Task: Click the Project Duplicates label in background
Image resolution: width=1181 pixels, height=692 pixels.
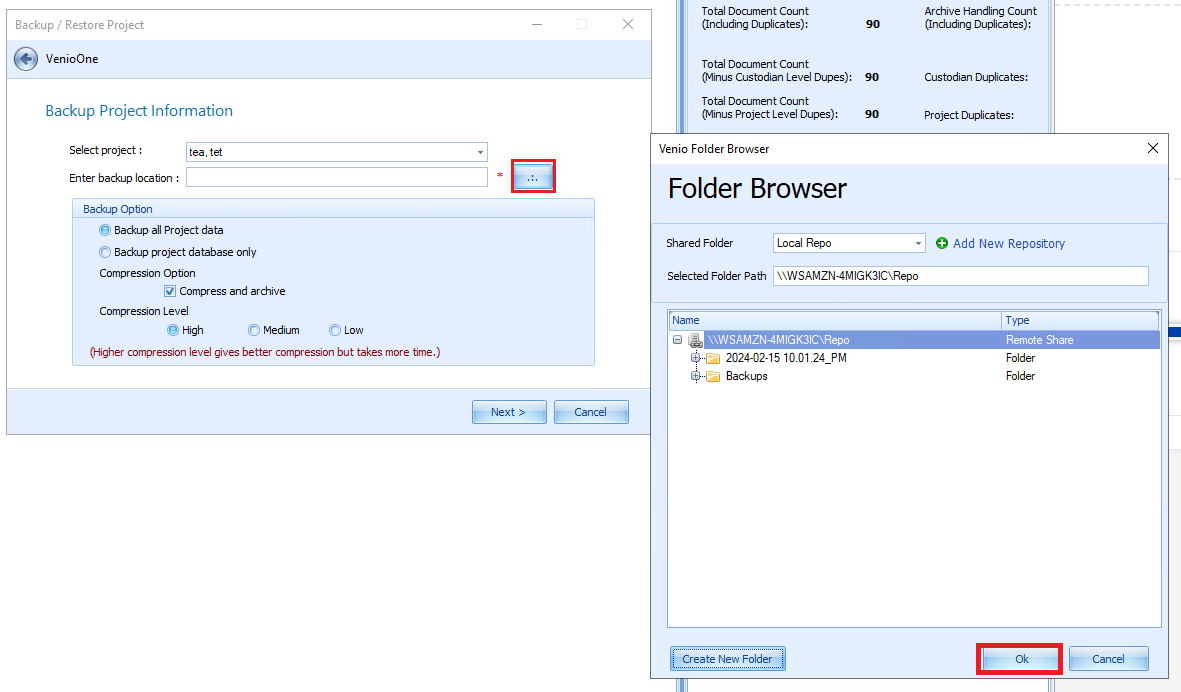Action: [x=969, y=115]
